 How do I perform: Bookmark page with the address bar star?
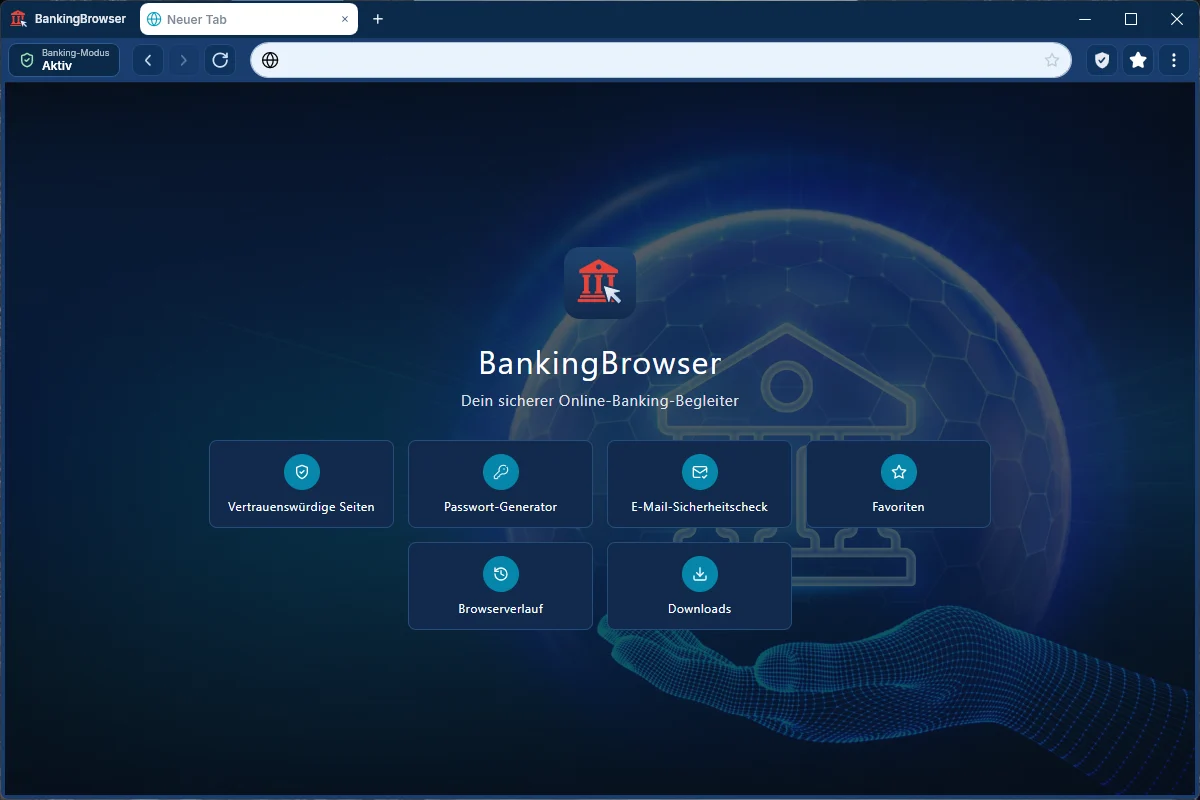point(1052,60)
